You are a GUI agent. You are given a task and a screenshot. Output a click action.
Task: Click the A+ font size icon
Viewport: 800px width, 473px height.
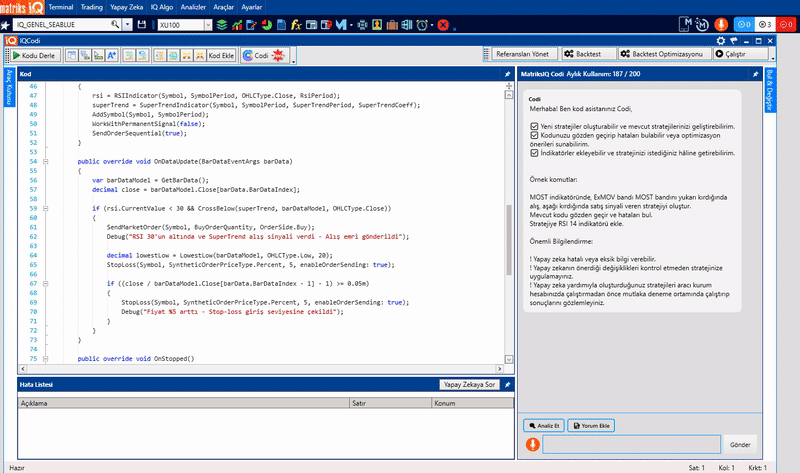click(x=111, y=55)
